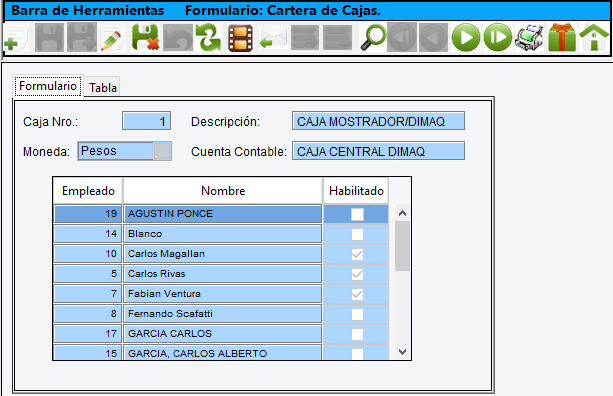Click the Cuenta Contable field CAJA CENTRAL DIMAQ

click(378, 151)
